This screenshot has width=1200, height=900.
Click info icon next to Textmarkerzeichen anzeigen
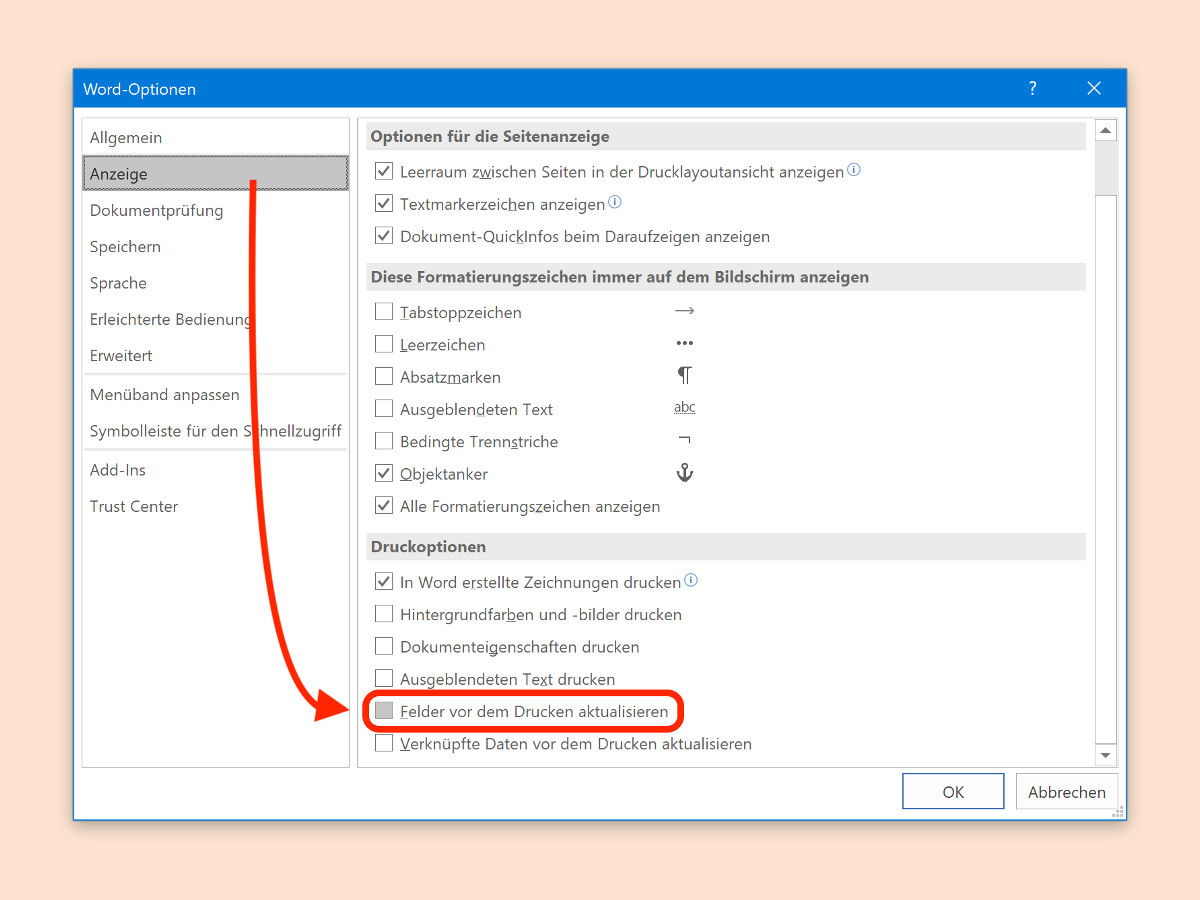(x=615, y=202)
